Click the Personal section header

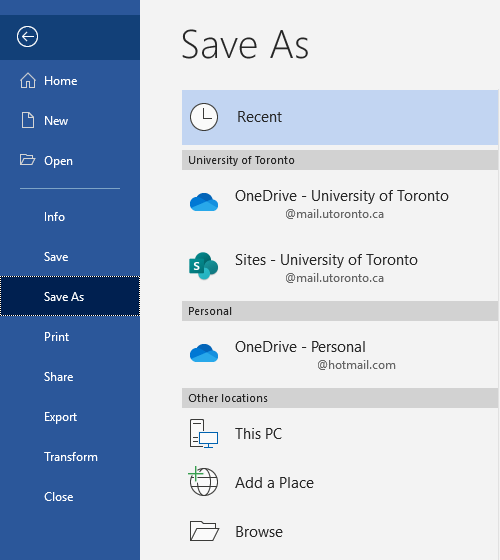pyautogui.click(x=340, y=311)
